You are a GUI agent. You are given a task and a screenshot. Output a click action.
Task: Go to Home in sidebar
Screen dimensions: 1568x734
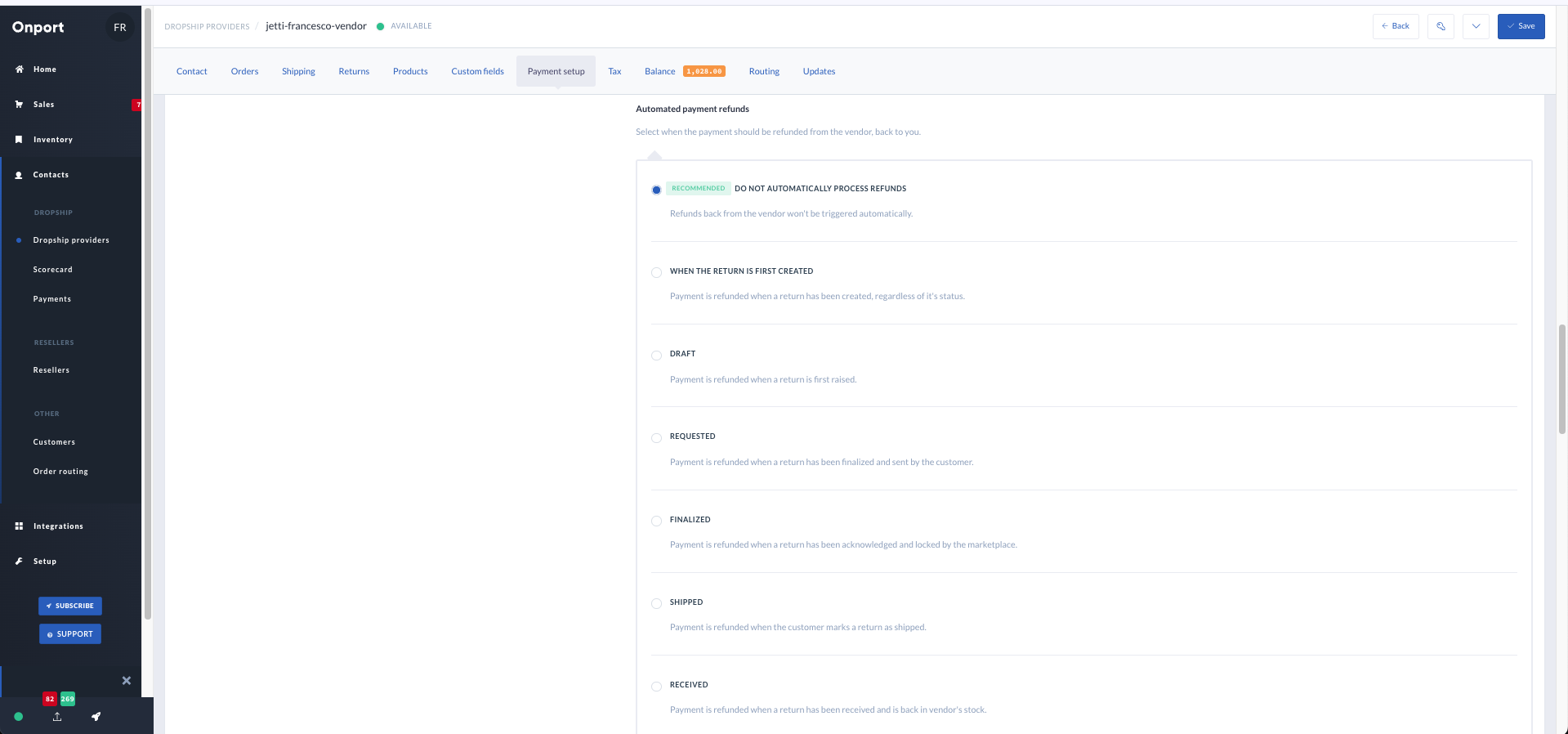[x=45, y=69]
